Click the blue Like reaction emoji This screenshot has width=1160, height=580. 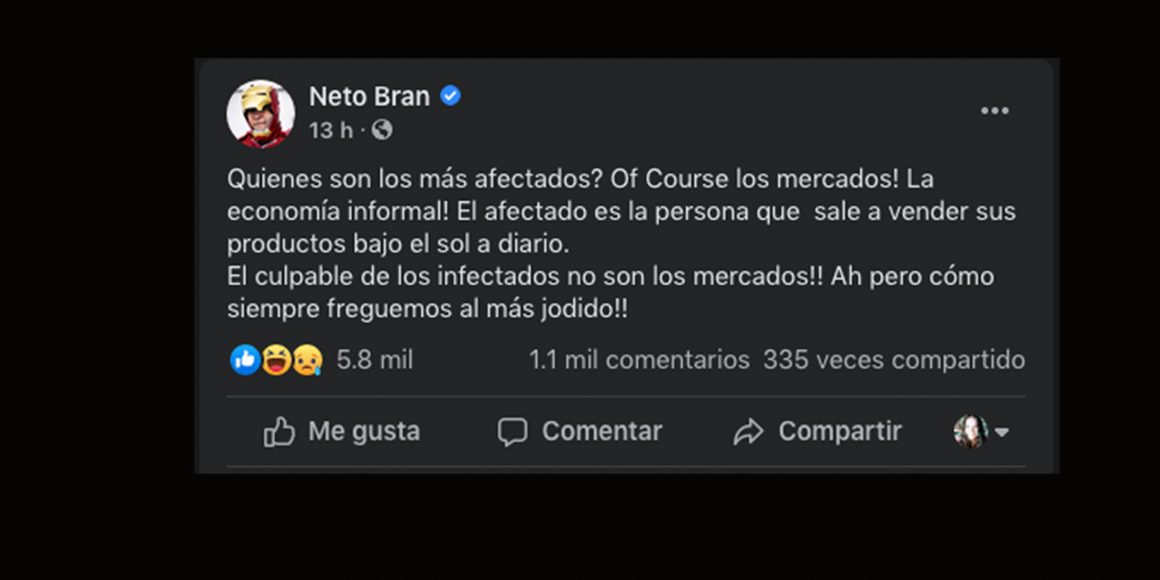coord(245,359)
